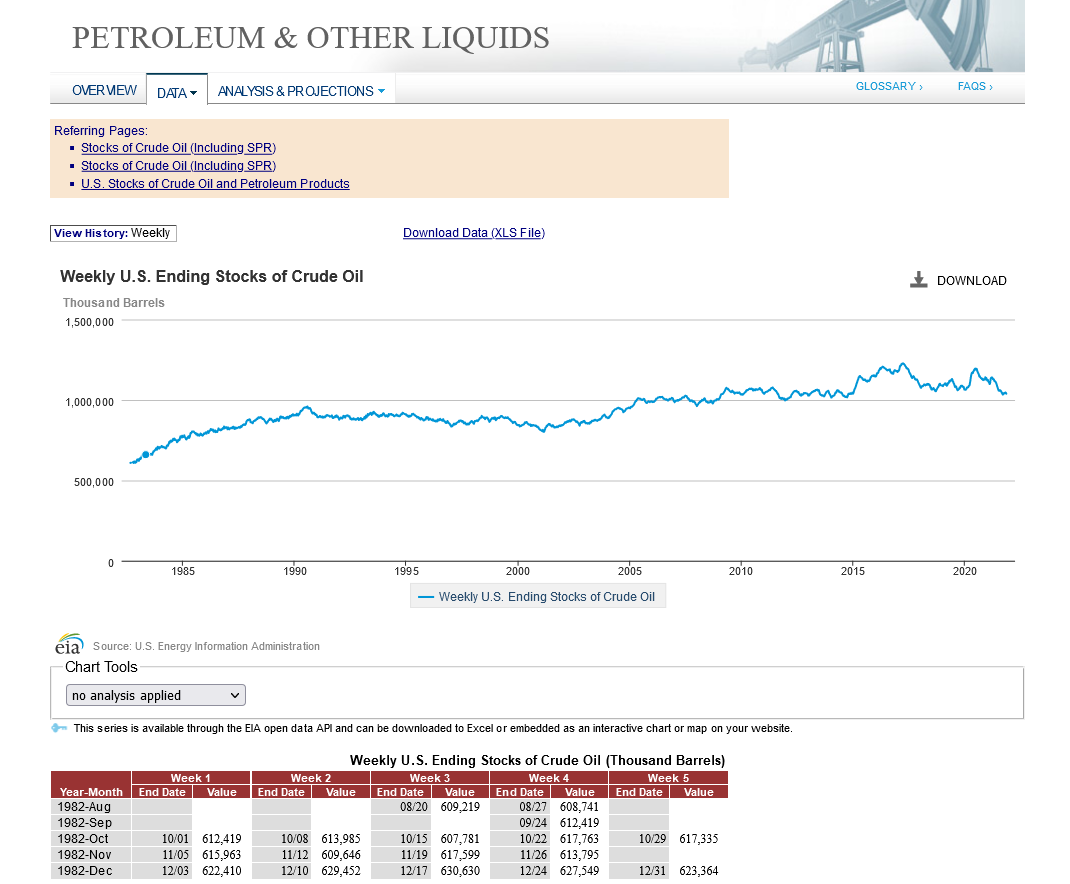
Task: Download Data XLS File link
Action: [x=474, y=233]
